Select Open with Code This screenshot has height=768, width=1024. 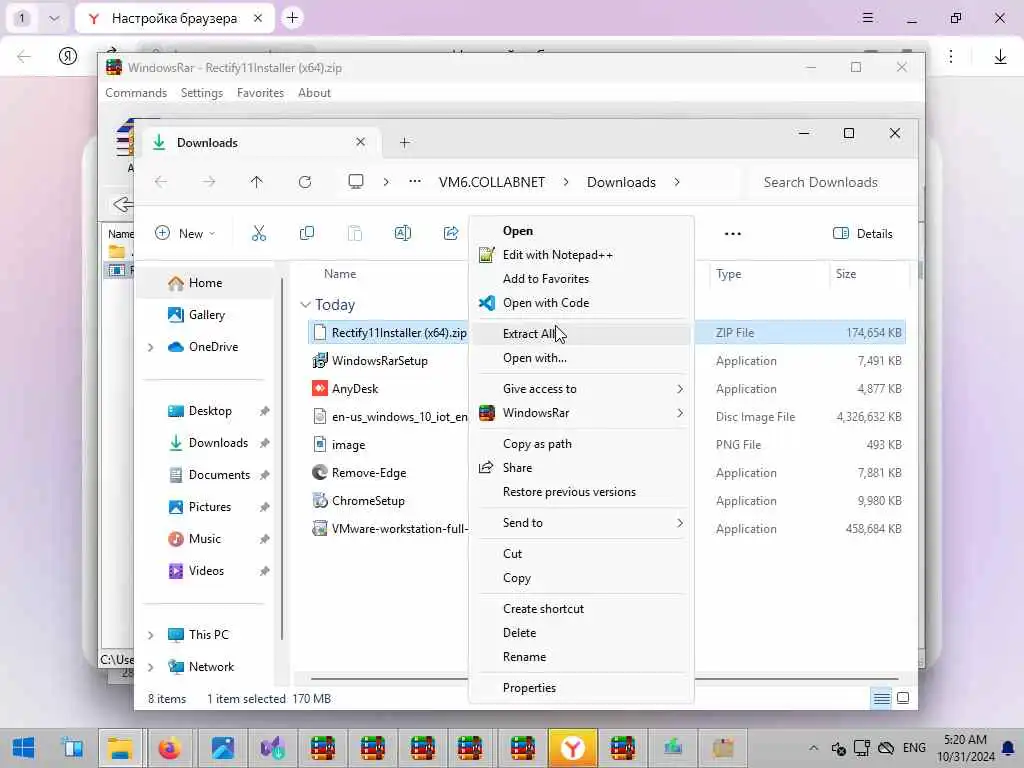[581, 302]
